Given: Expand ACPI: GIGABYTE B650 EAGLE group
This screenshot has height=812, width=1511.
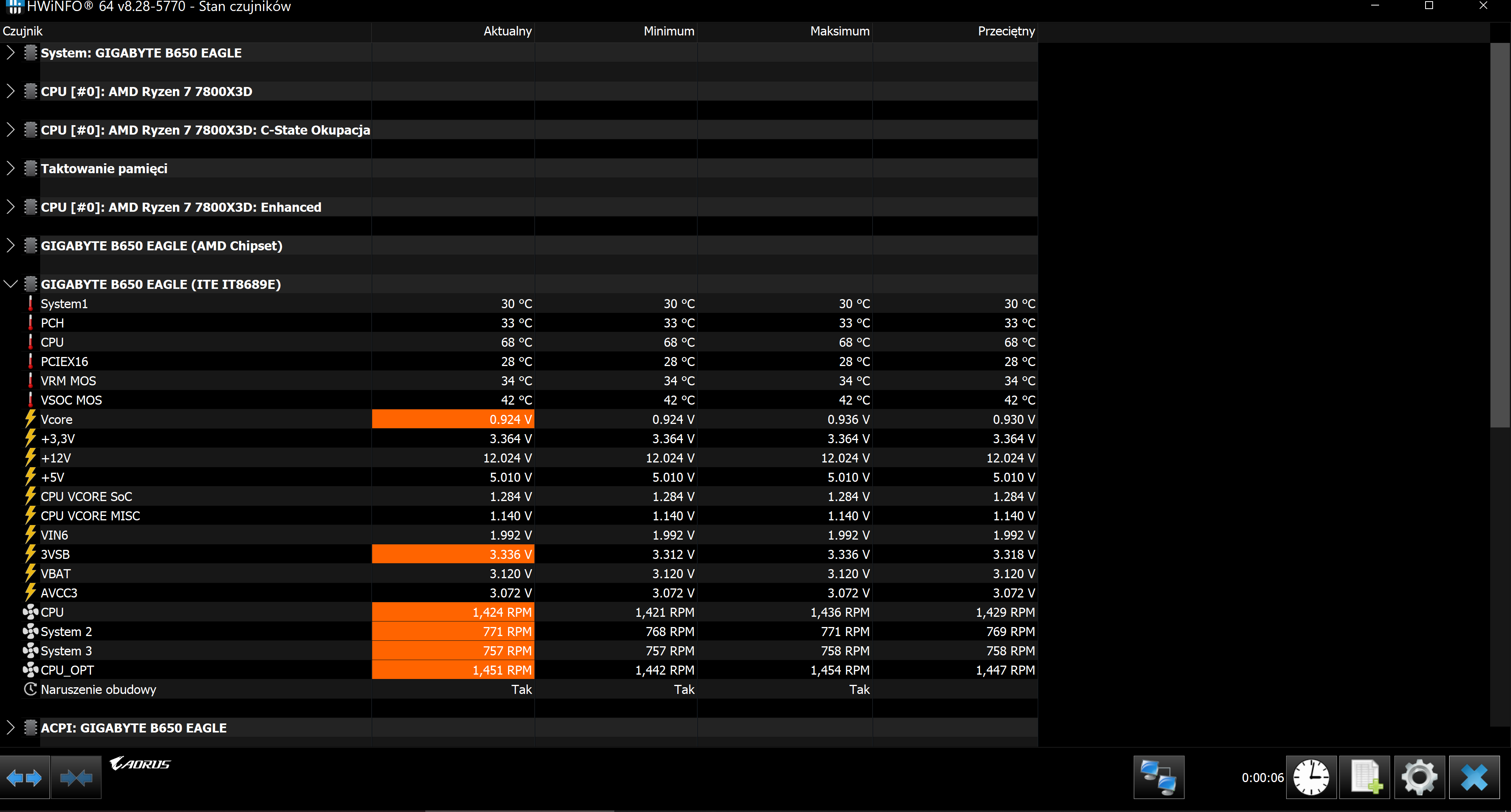Looking at the screenshot, I should [10, 727].
